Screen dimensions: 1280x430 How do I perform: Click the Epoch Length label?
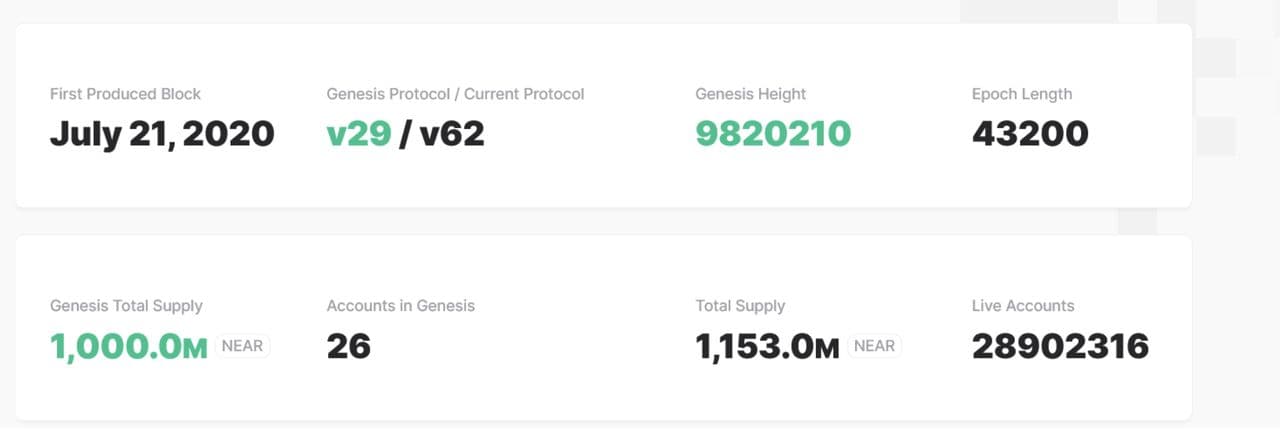(1021, 94)
